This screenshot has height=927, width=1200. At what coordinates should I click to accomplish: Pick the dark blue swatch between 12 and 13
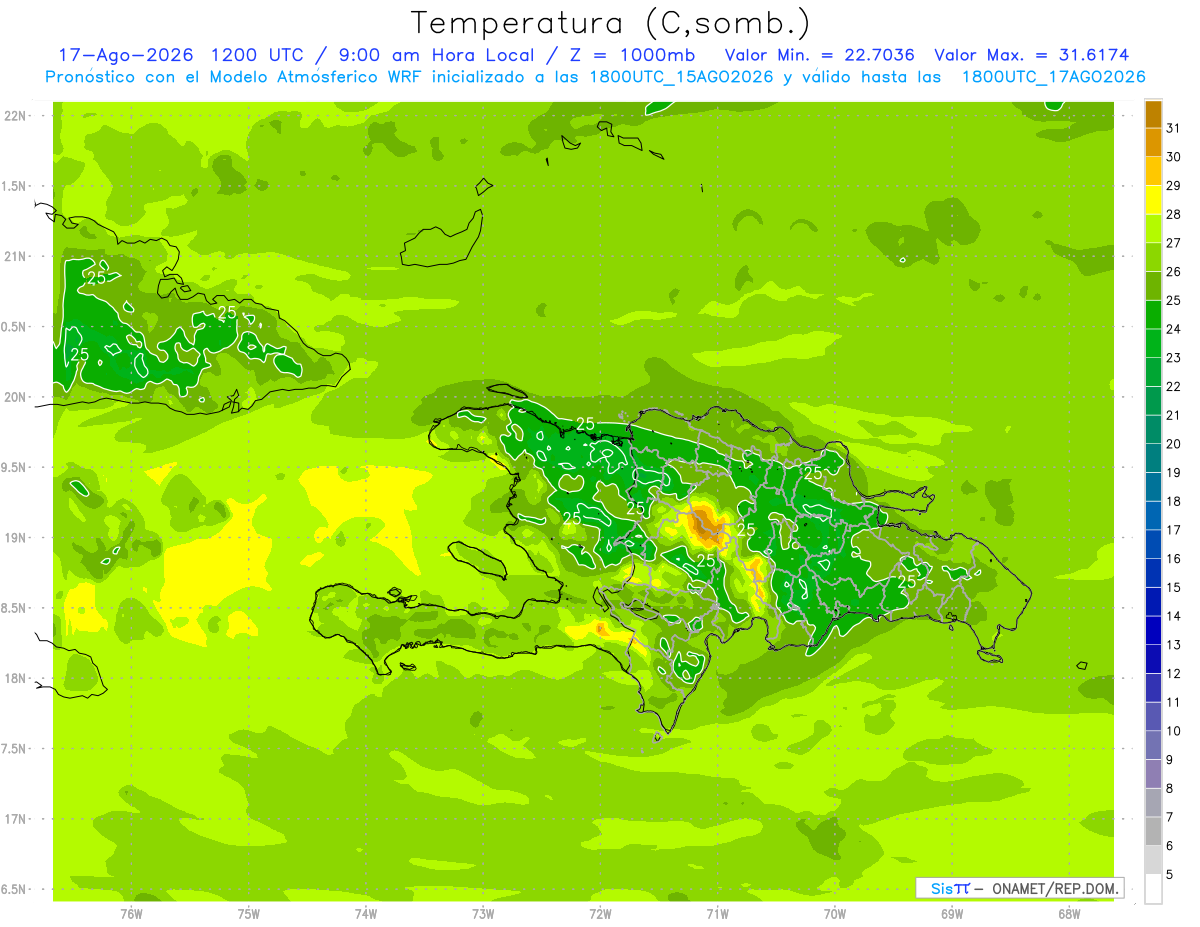[x=1153, y=660]
